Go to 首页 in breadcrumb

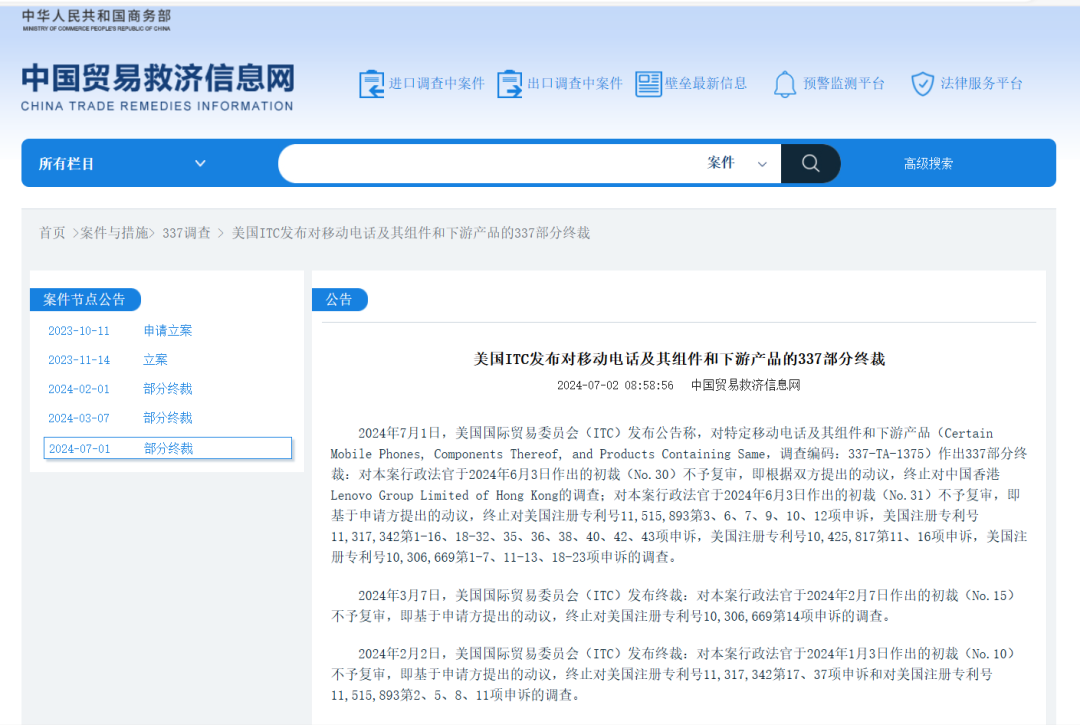[52, 233]
